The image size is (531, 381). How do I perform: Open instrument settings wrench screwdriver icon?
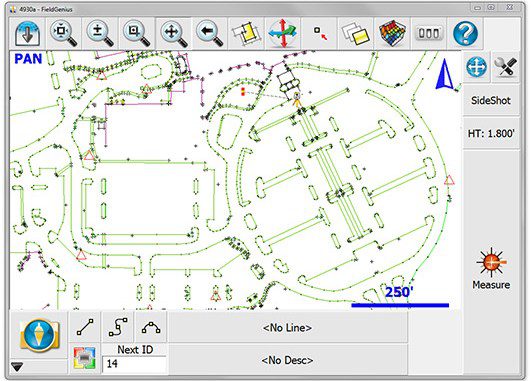click(x=505, y=67)
